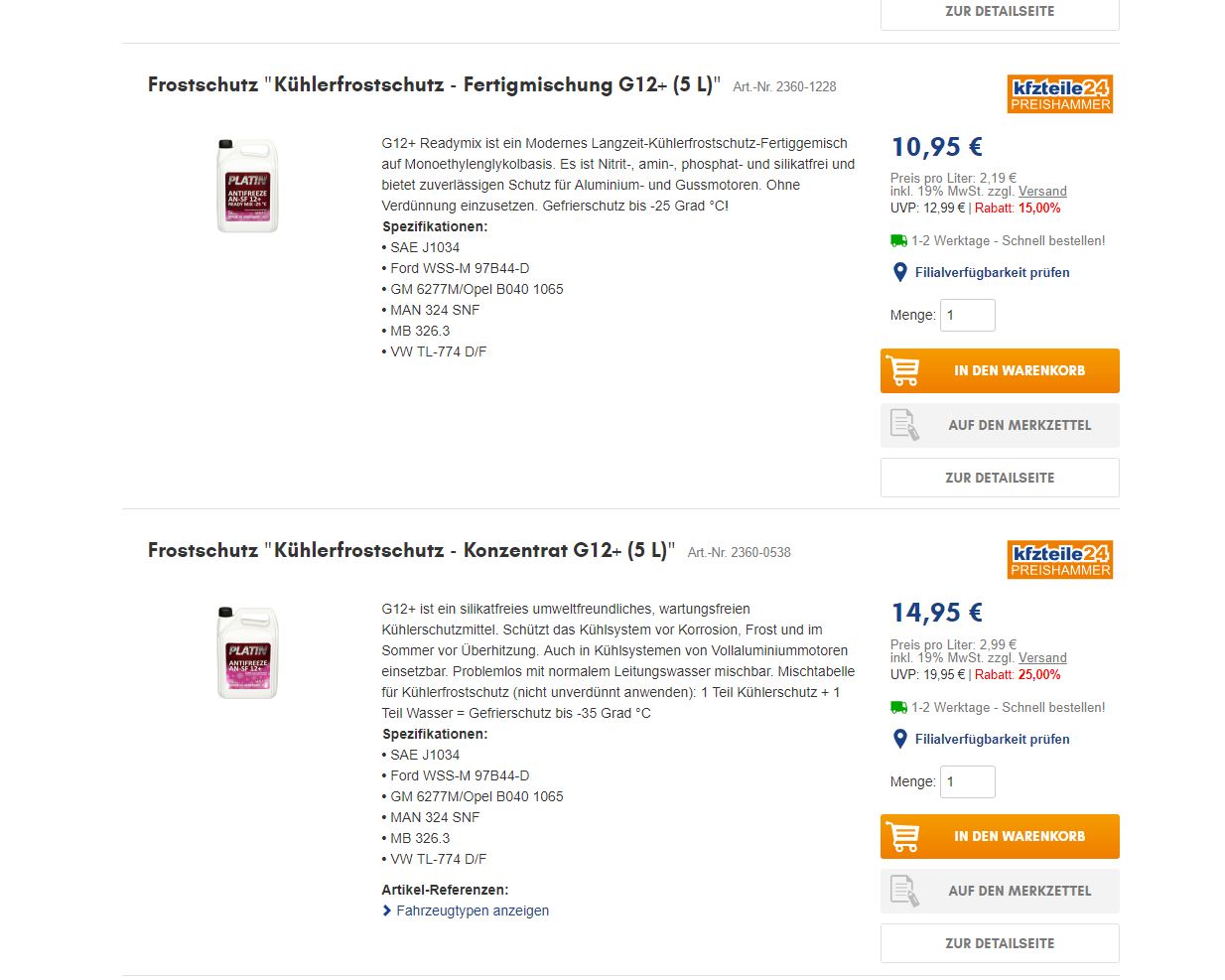Open the Frostschutz Konzentrat G12+ (5 L) title
Screen dimensions: 1225x980
click(x=411, y=550)
